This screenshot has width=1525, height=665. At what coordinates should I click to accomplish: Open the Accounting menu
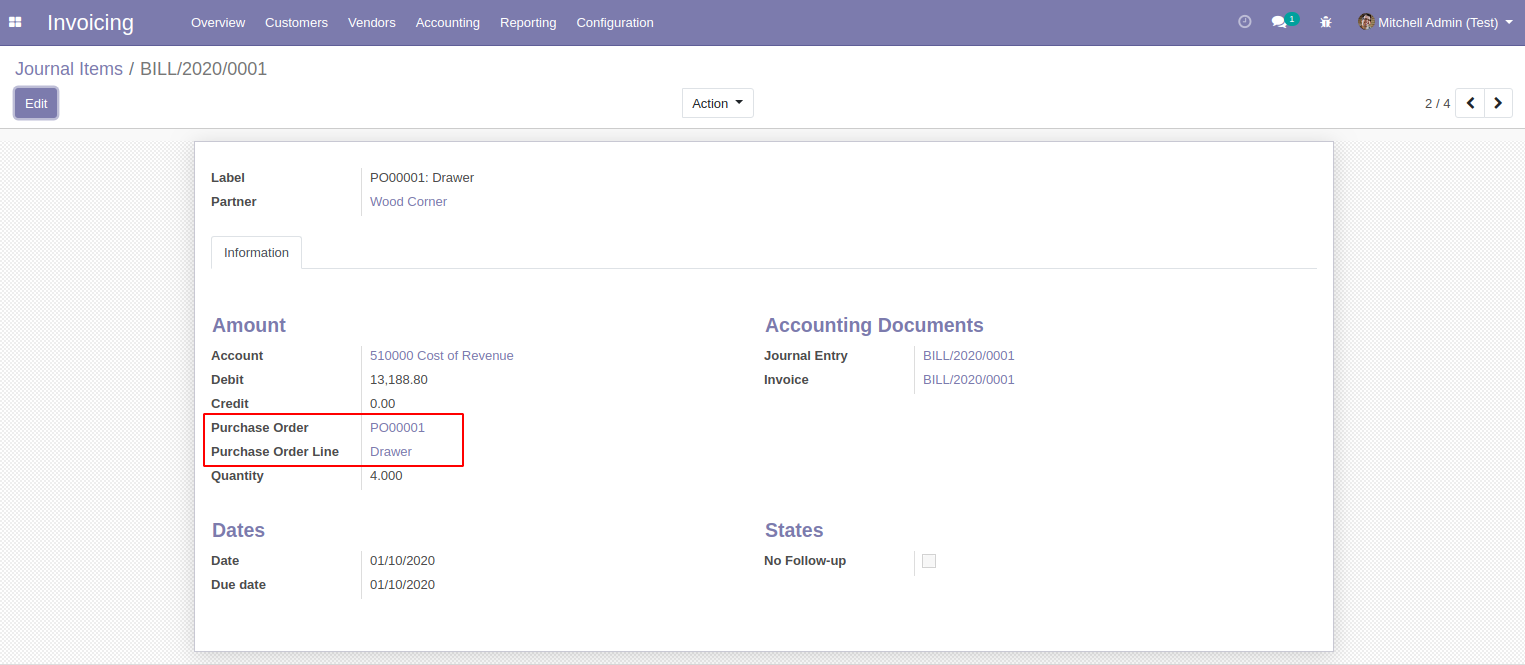[x=447, y=22]
